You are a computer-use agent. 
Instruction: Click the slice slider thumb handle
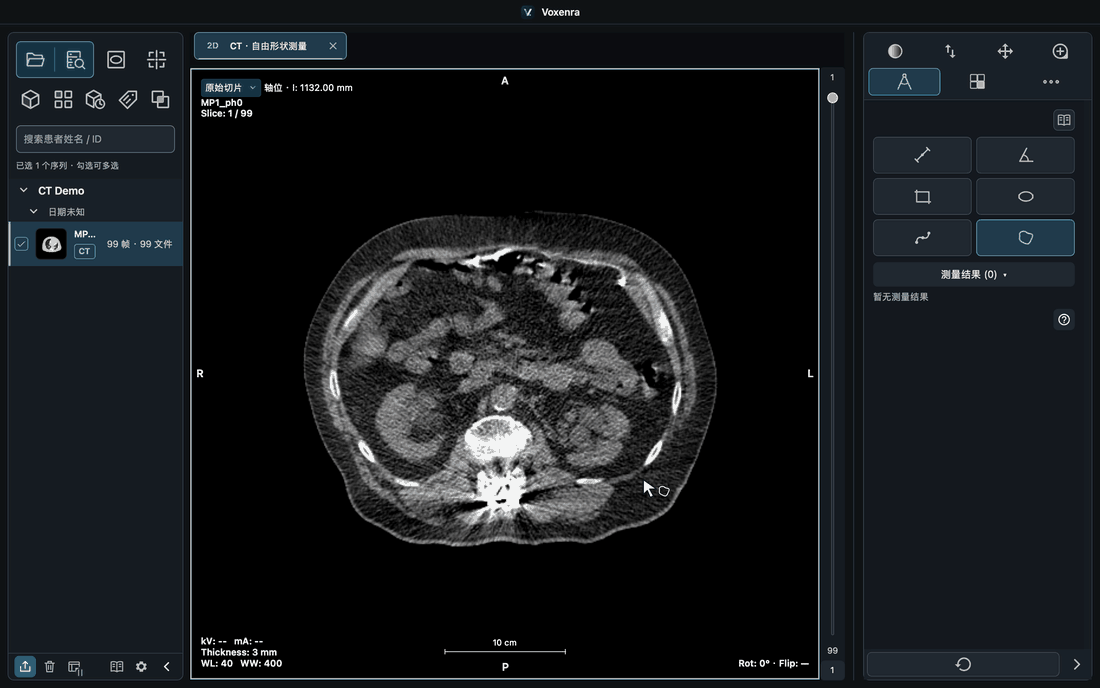(832, 98)
